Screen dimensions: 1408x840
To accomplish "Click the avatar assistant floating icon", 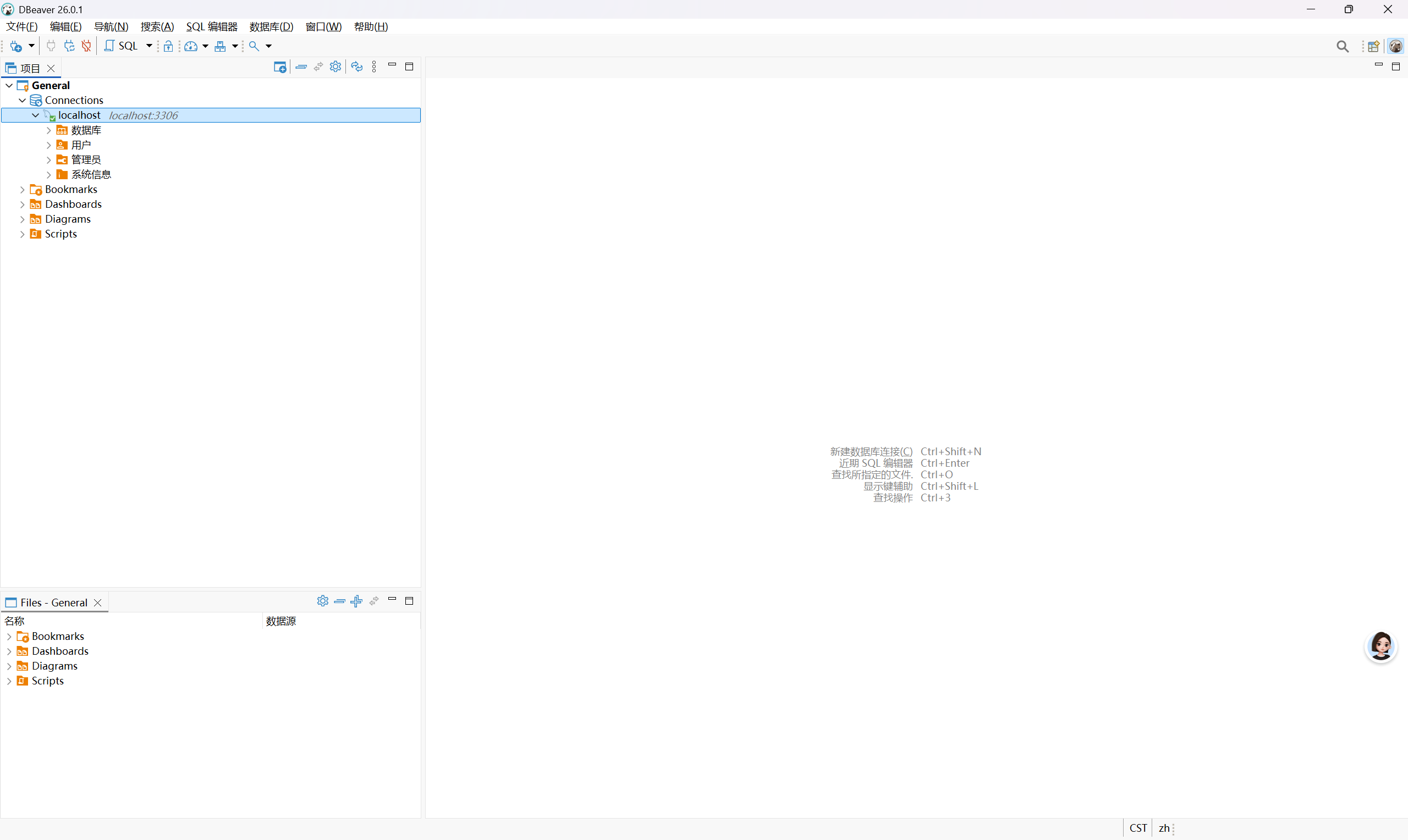I will [1380, 646].
